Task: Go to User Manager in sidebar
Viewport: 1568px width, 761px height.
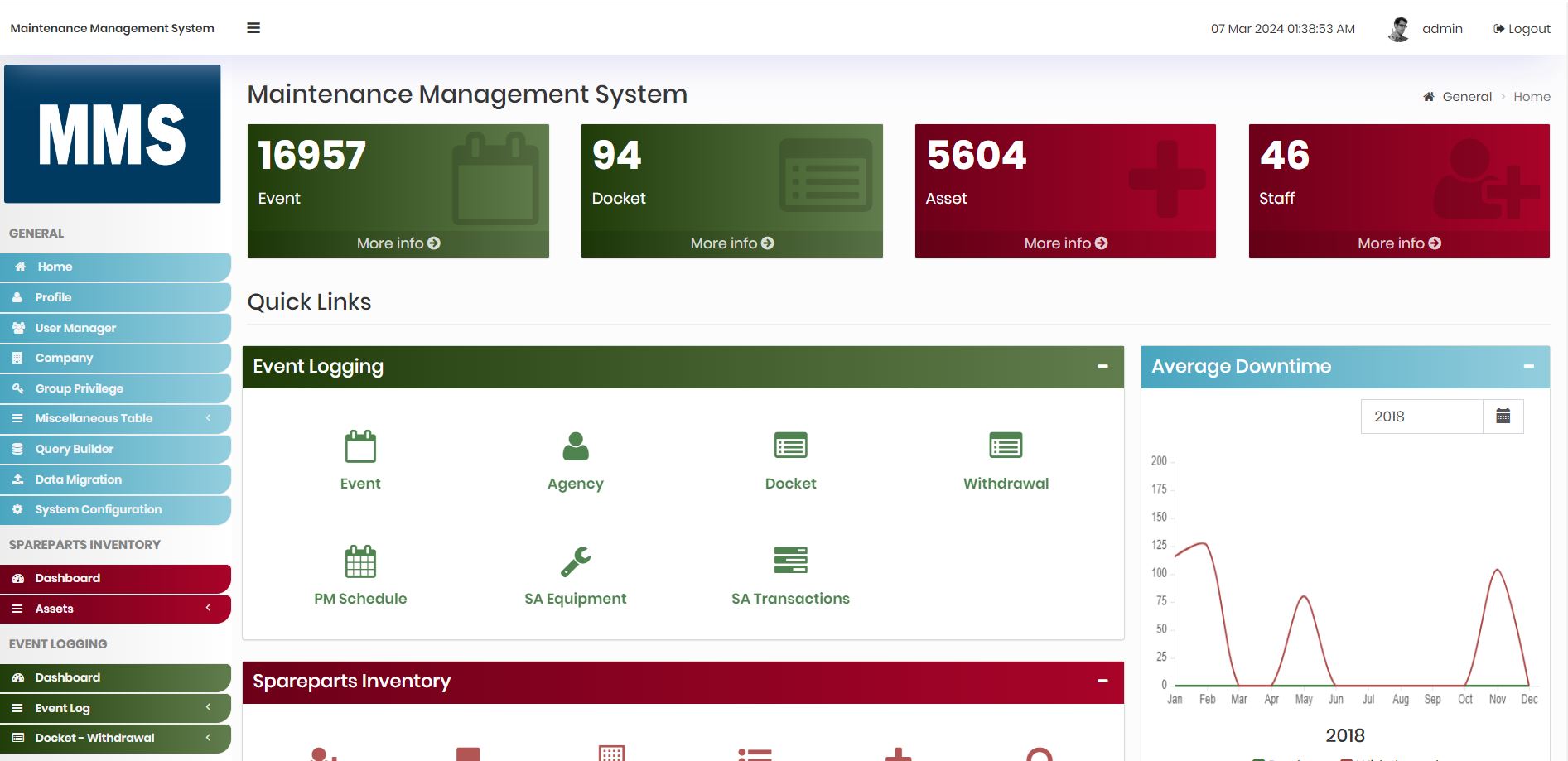Action: coord(75,328)
